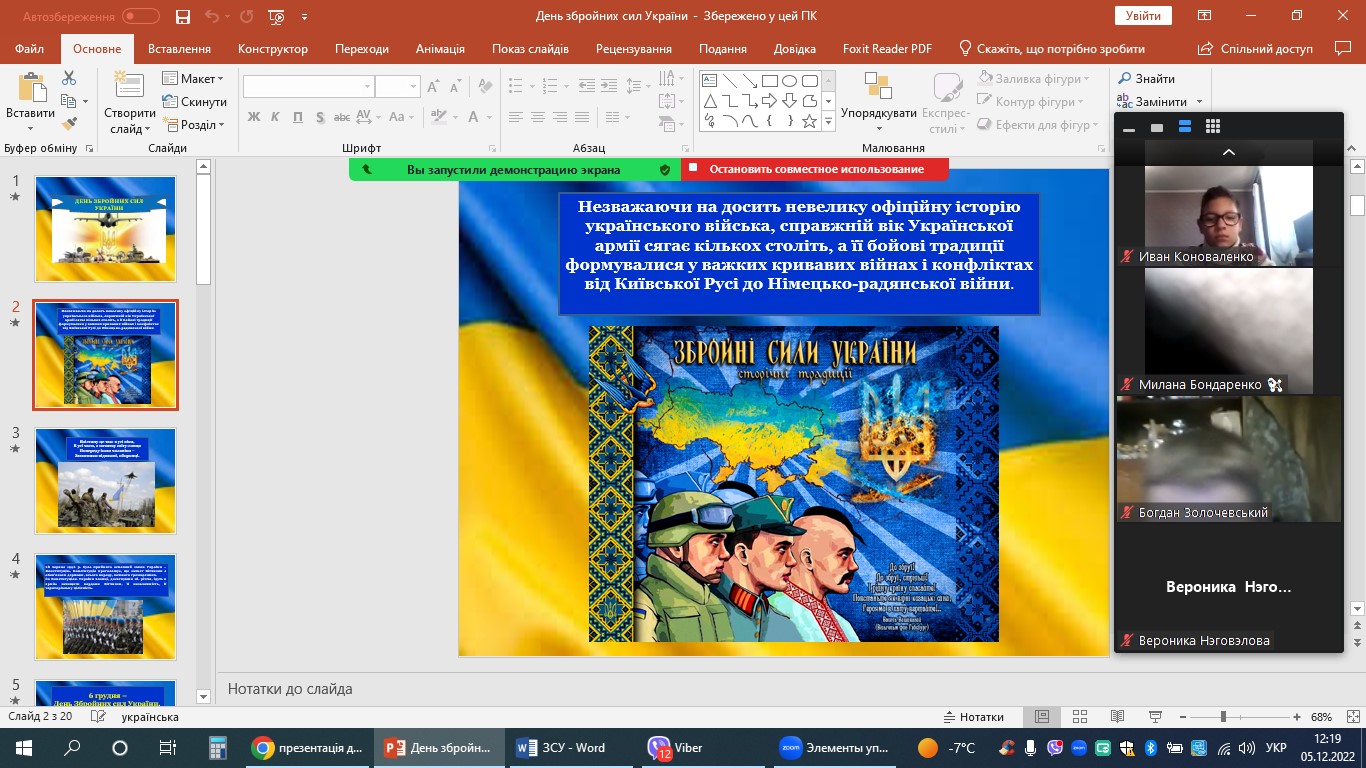
Task: Click the Нотатки до слайда notes field
Action: tap(662, 689)
